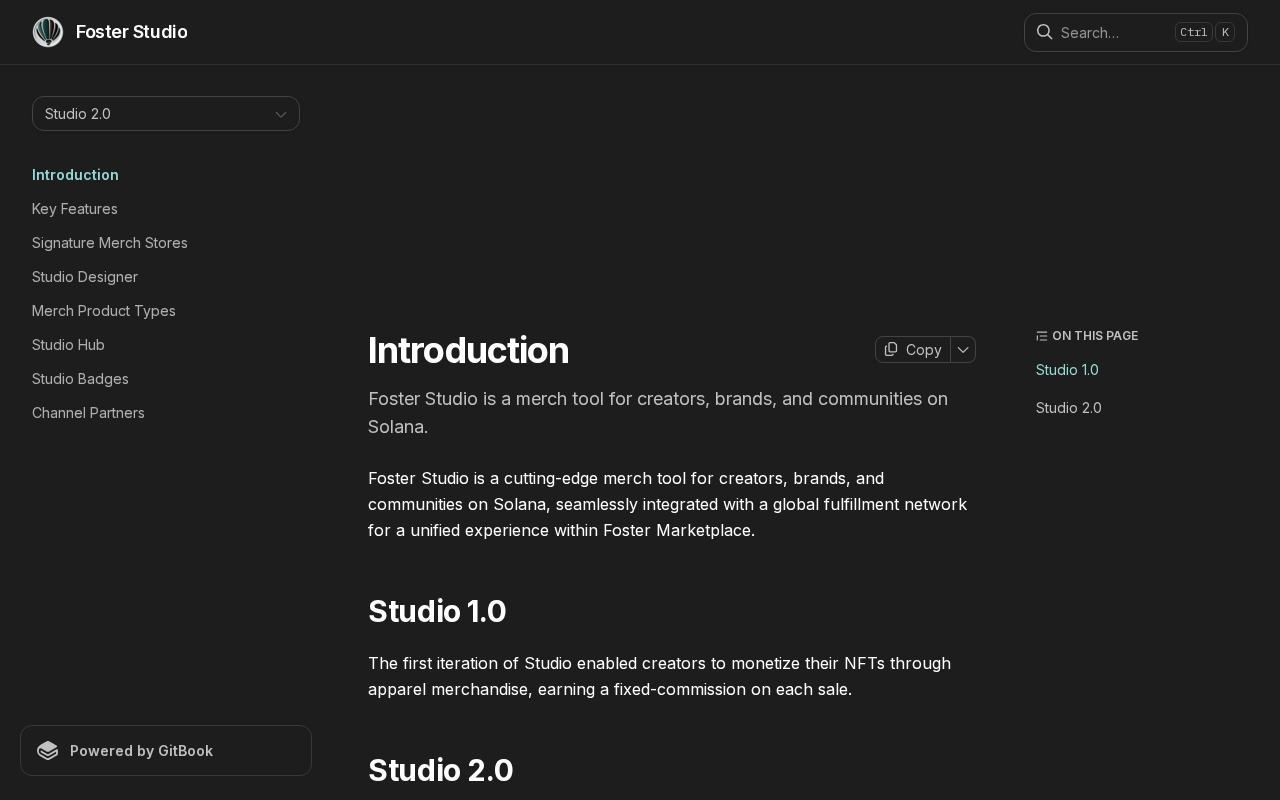Click the search magnifier icon
The height and width of the screenshot is (800, 1280).
click(x=1044, y=32)
